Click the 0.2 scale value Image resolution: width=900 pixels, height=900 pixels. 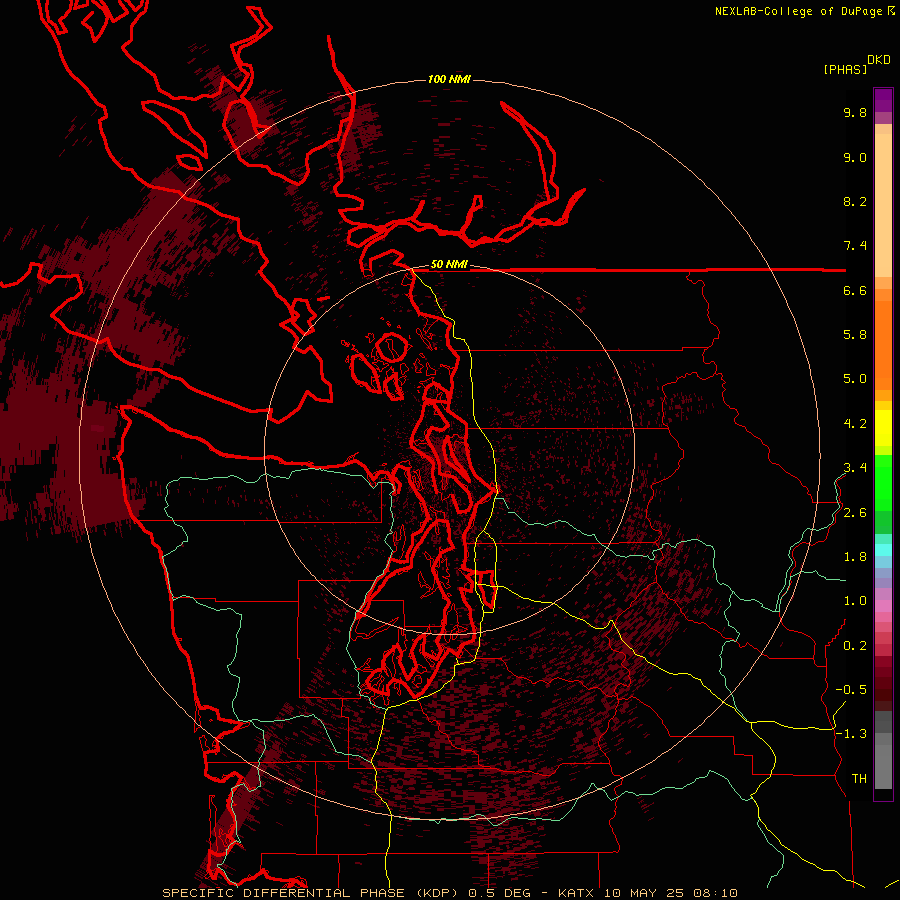tap(855, 646)
